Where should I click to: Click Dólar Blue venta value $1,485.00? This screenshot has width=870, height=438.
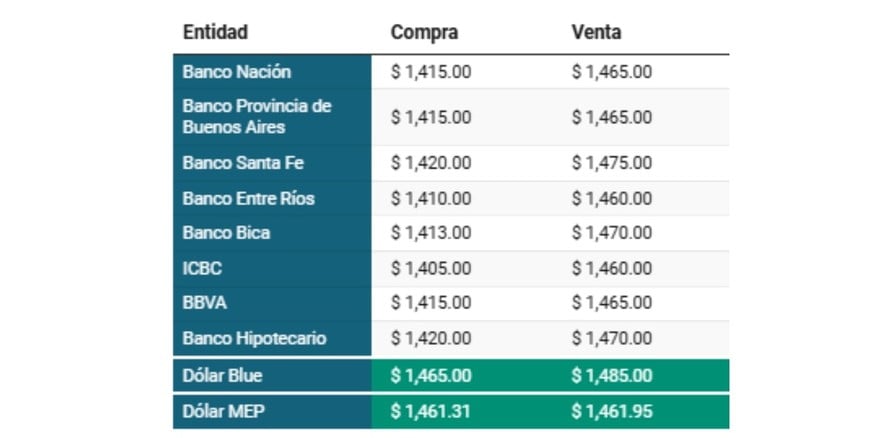(612, 376)
